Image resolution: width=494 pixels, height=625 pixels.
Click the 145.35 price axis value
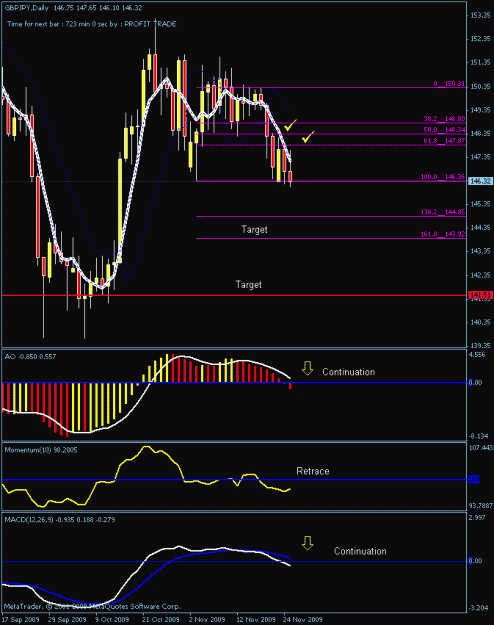[480, 204]
